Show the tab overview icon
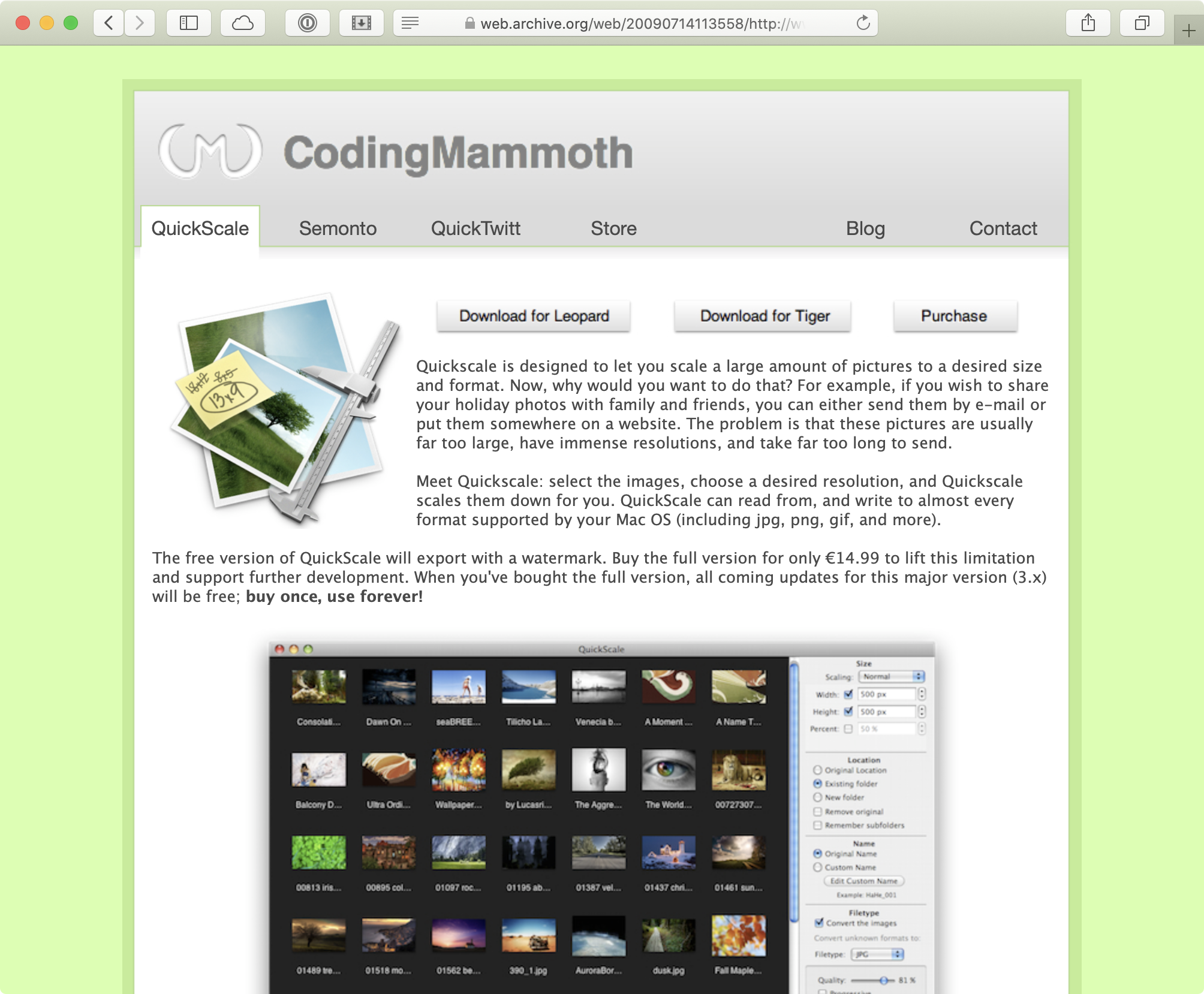 click(x=1142, y=23)
